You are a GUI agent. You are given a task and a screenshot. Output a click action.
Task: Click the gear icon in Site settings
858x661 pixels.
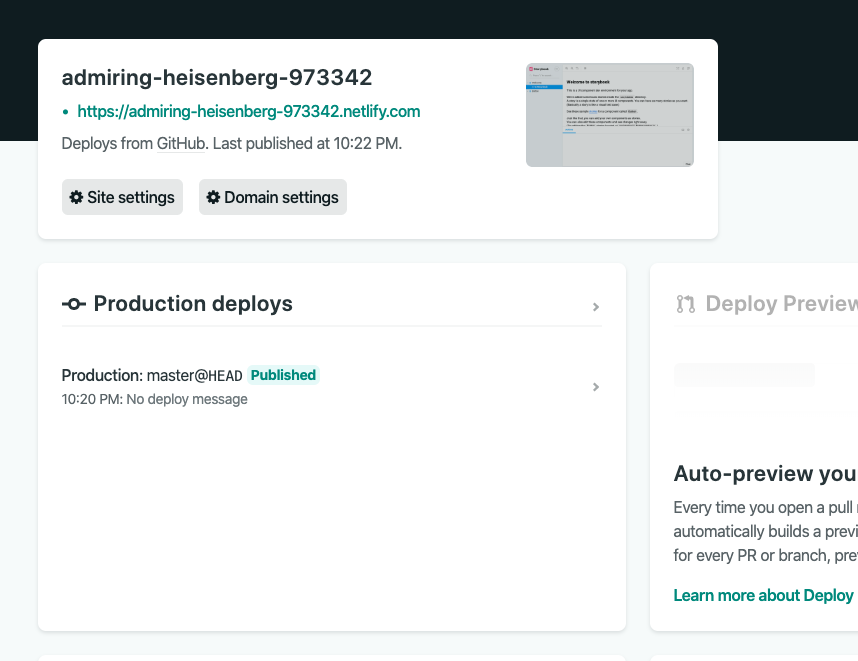tap(76, 198)
